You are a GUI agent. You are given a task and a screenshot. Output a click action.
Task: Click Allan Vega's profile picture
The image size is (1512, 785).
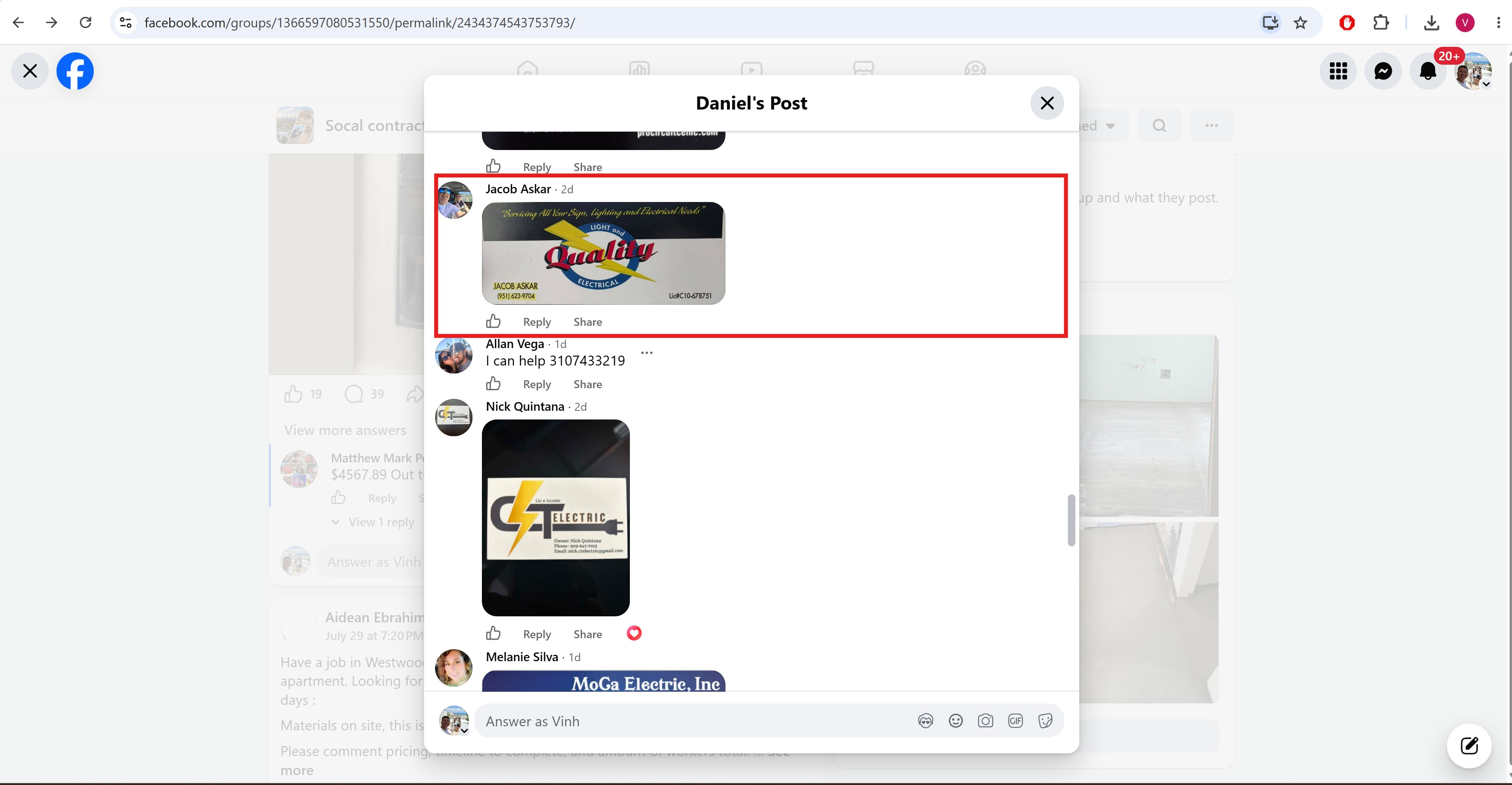[454, 355]
